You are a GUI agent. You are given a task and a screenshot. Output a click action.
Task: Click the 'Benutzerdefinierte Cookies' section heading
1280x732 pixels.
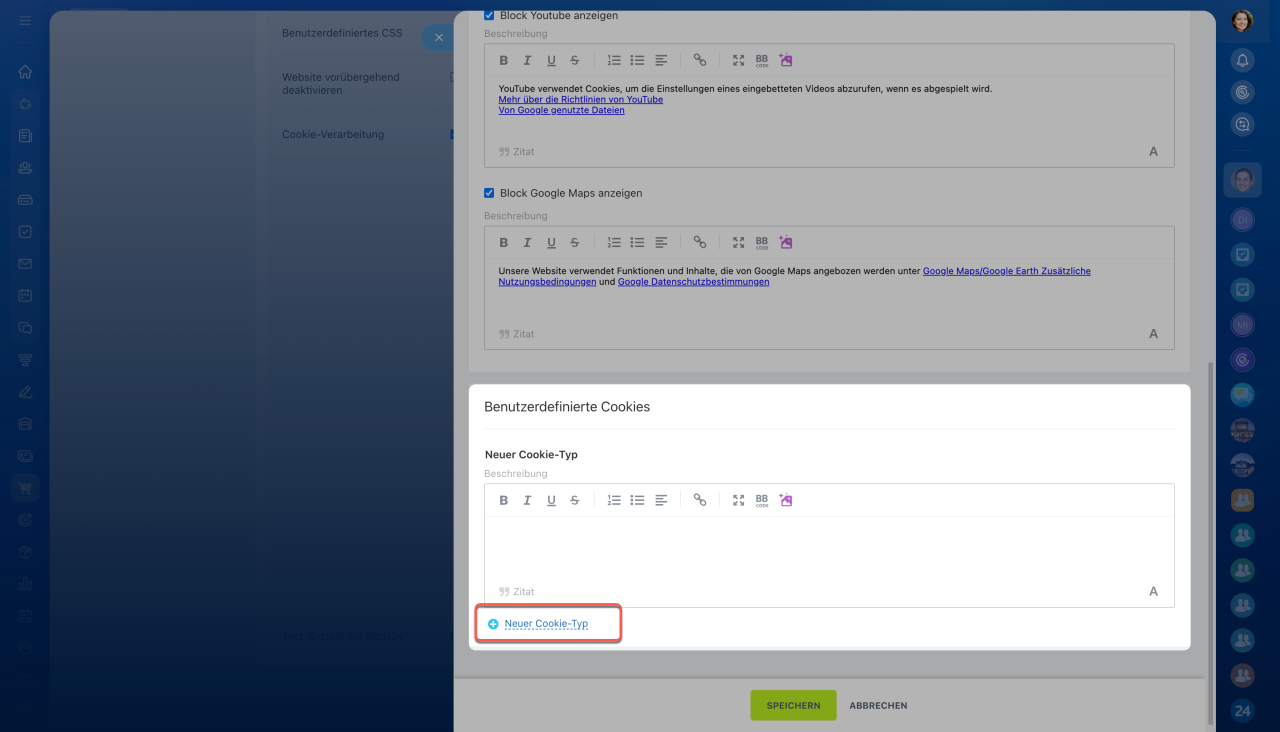coord(567,407)
